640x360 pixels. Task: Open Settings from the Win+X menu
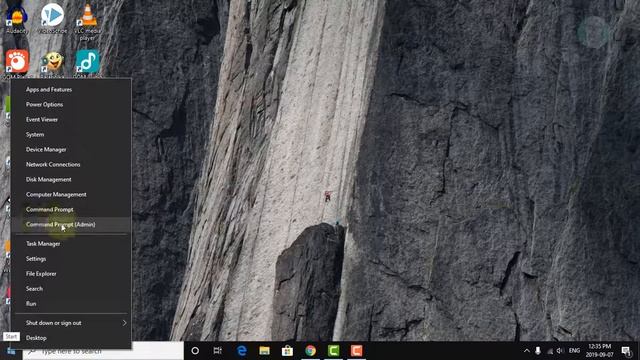click(71, 259)
